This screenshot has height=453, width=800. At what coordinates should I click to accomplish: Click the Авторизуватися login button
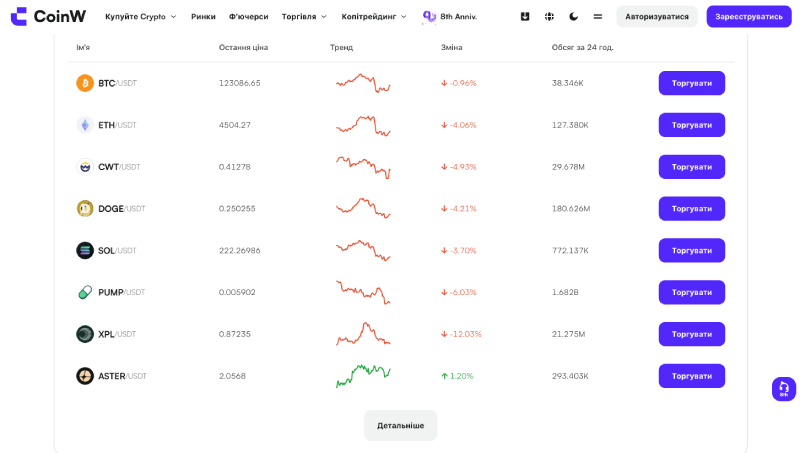click(657, 17)
